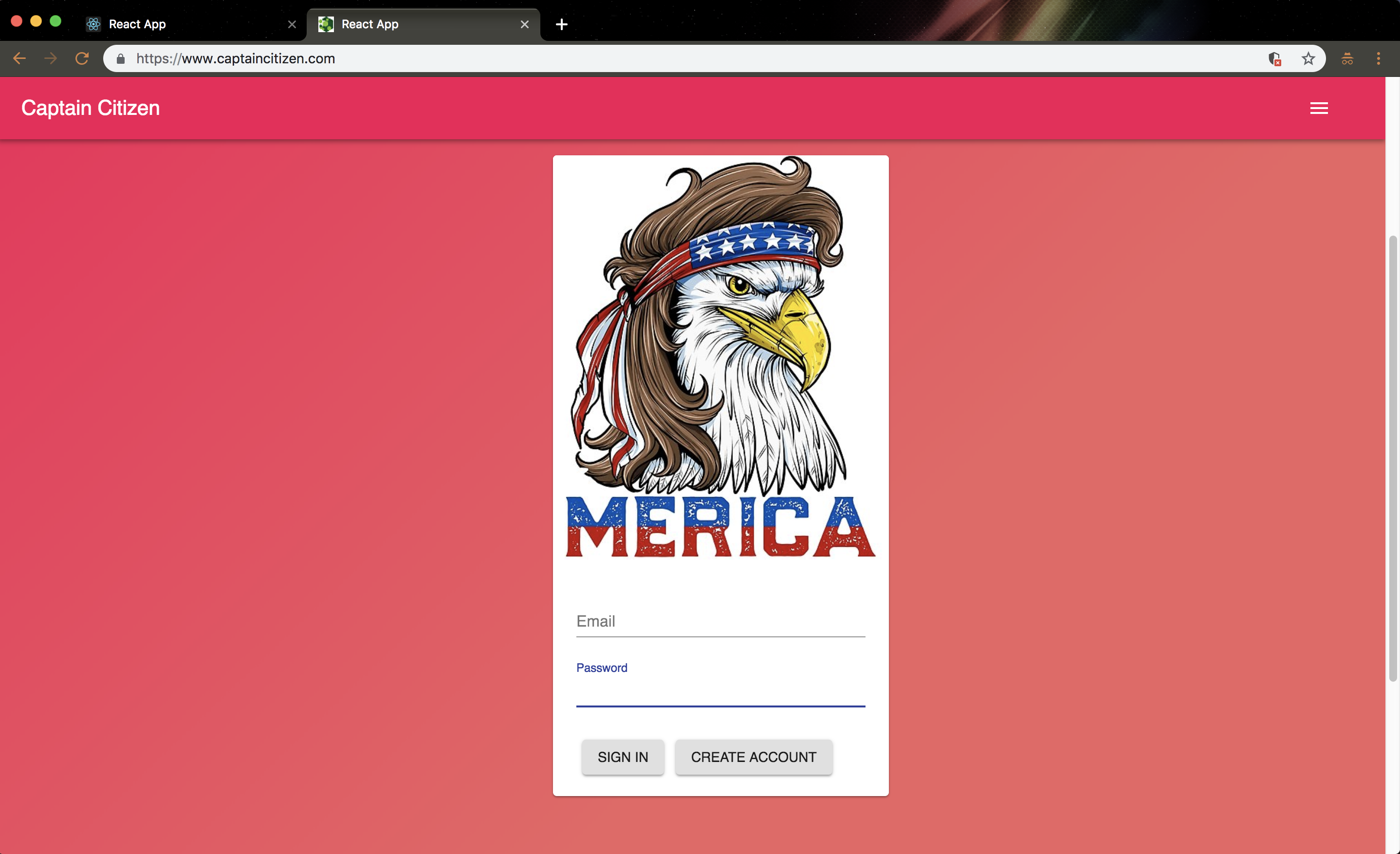Click into the Password field

click(720, 692)
